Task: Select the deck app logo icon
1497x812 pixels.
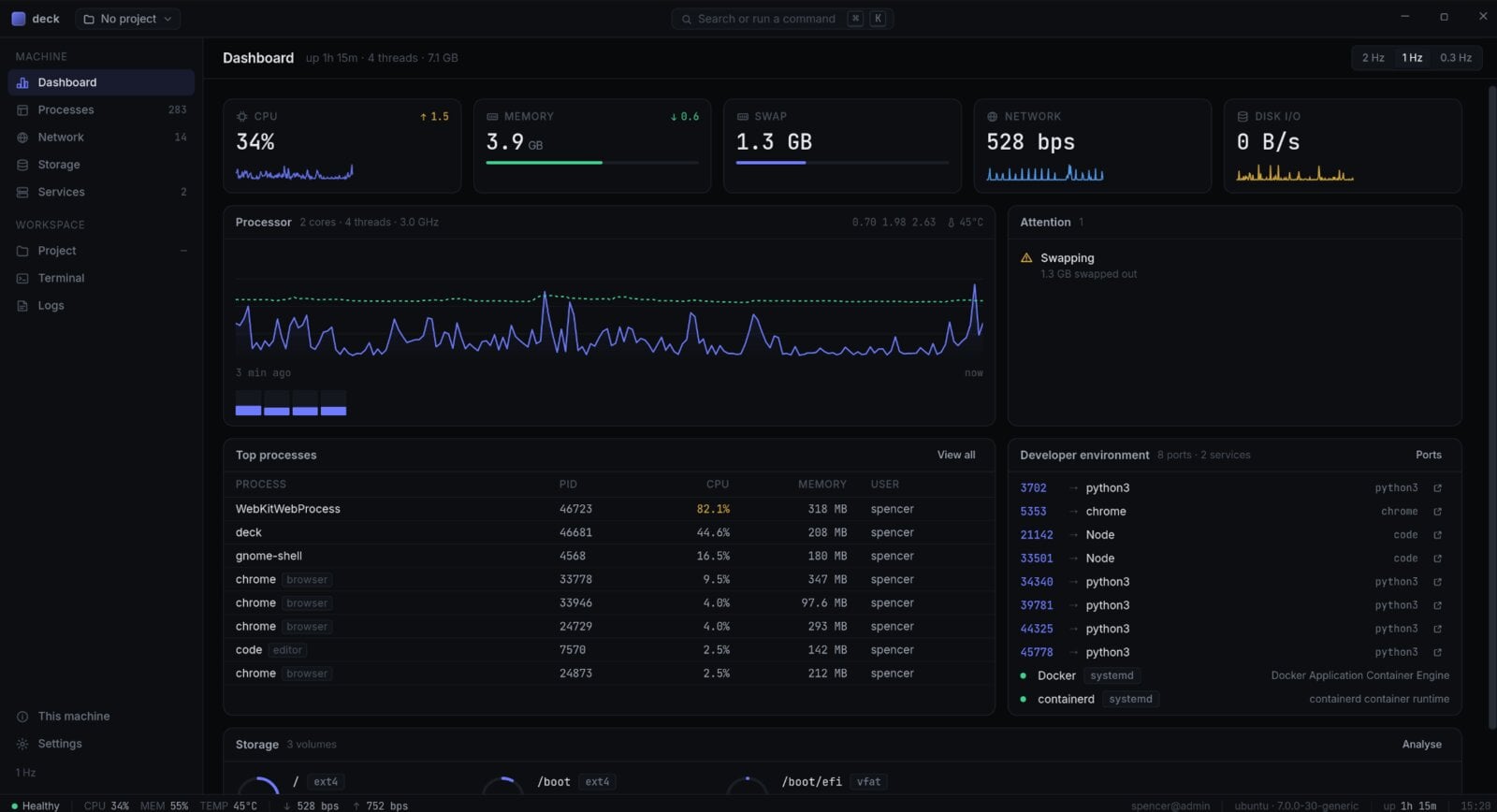Action: (19, 19)
